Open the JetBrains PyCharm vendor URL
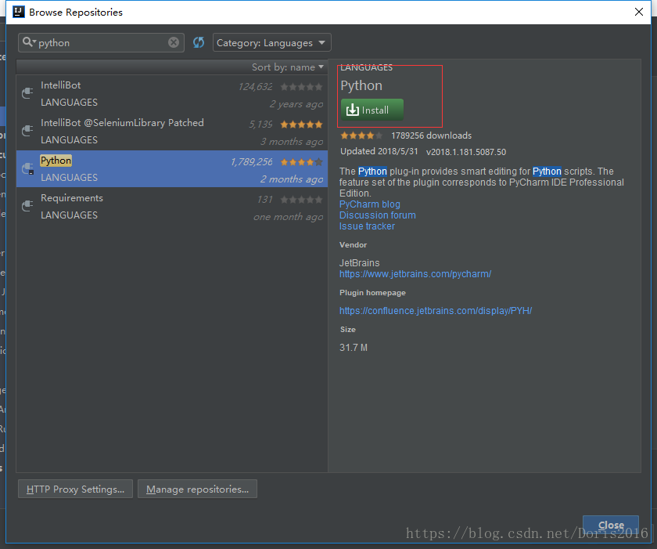The image size is (657, 549). click(x=415, y=274)
